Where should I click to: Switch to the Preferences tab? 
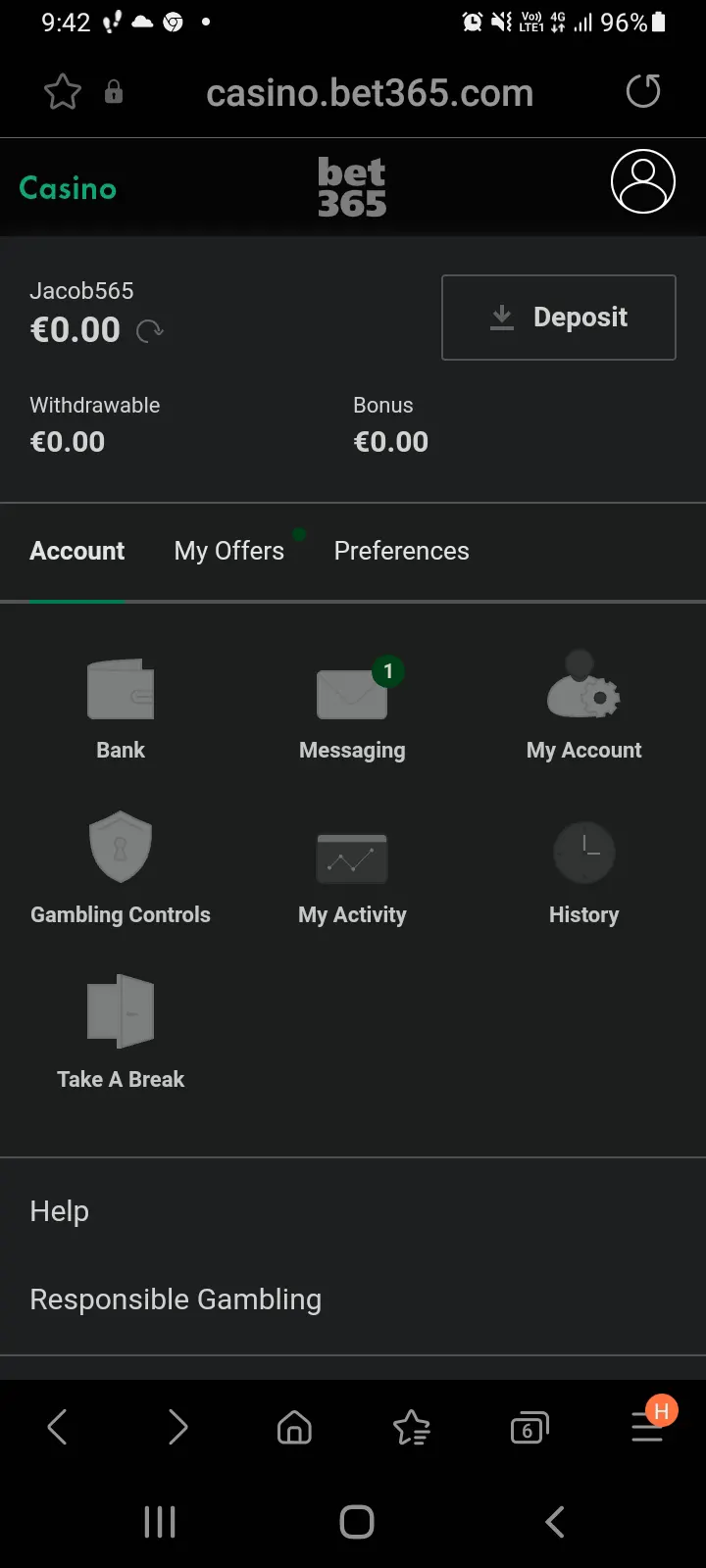[401, 551]
